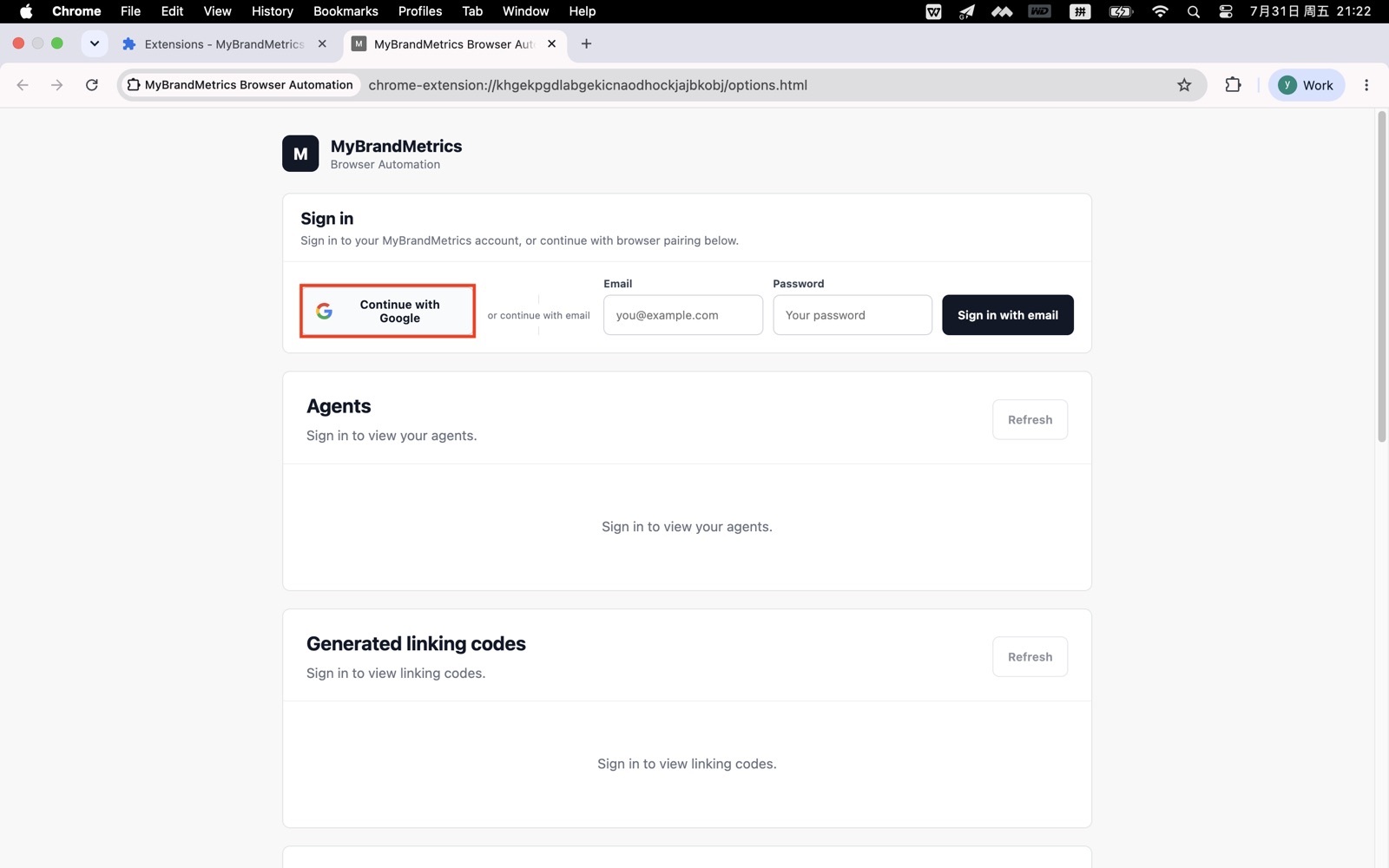Open the Extensions puzzle icon in toolbar
This screenshot has height=868, width=1389.
[x=1233, y=85]
